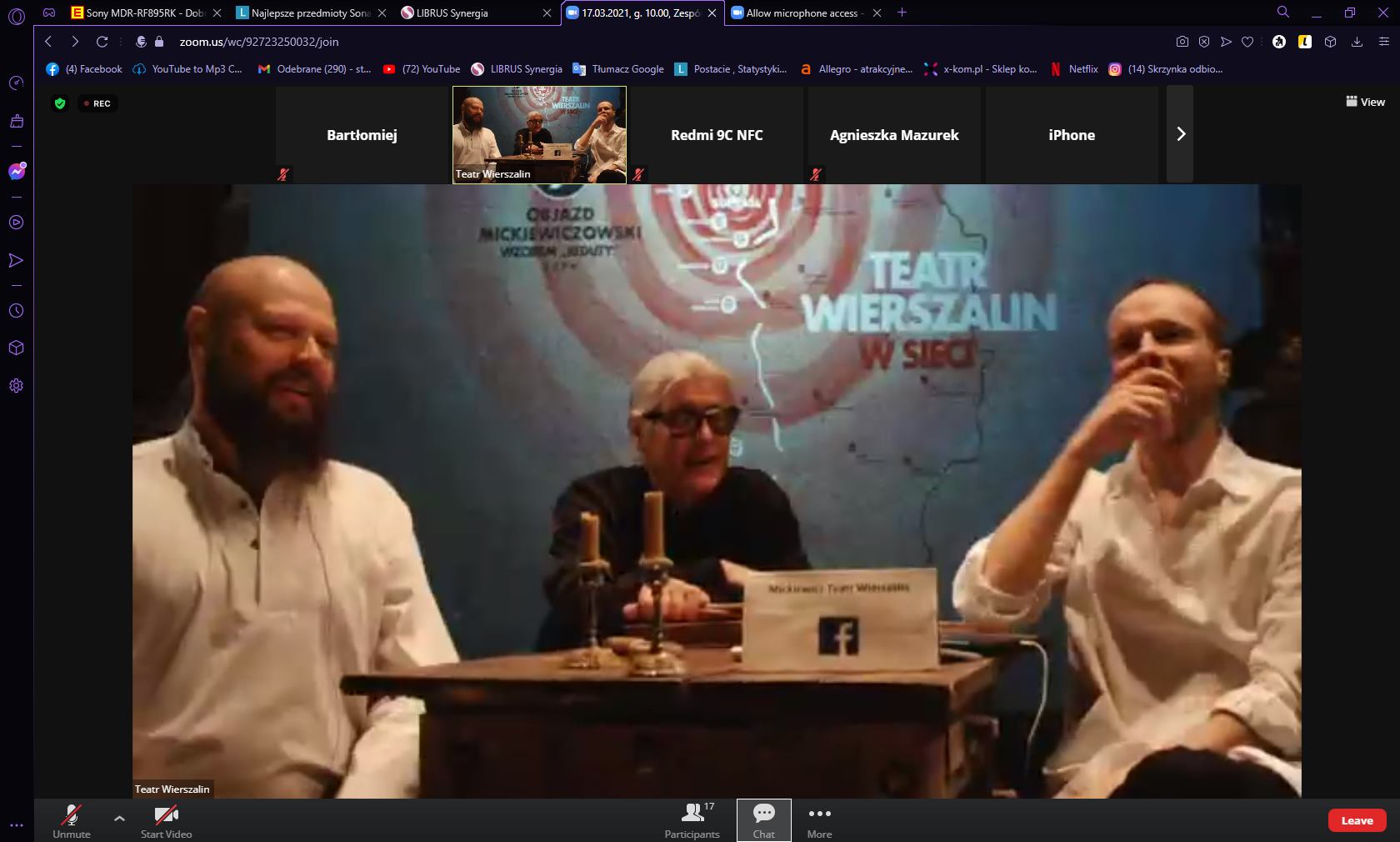Start video with camera toggle

point(166,820)
